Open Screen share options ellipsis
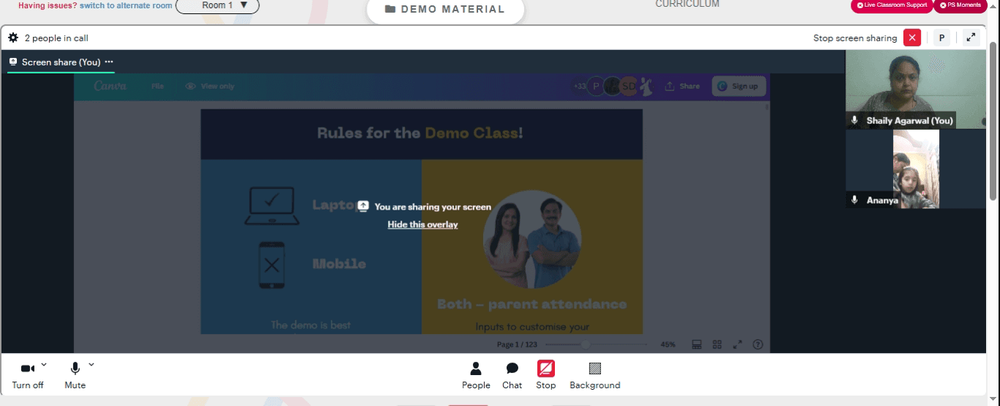 (x=109, y=62)
